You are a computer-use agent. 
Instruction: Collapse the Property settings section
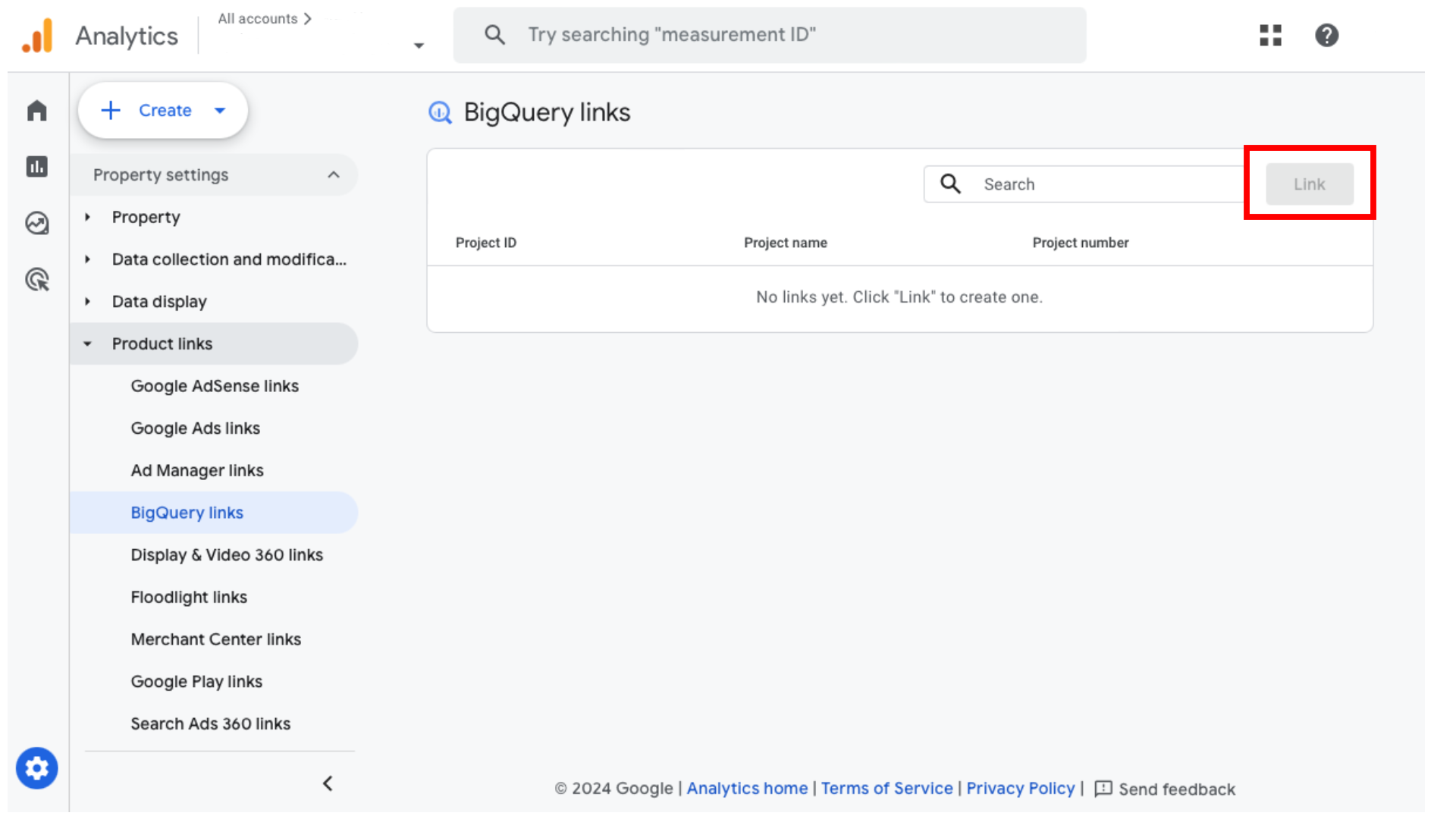334,175
